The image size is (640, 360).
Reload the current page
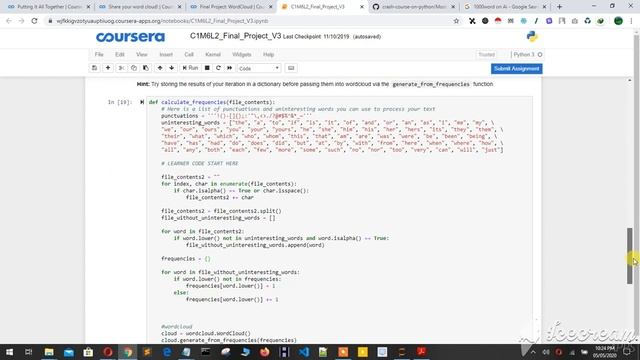point(34,21)
